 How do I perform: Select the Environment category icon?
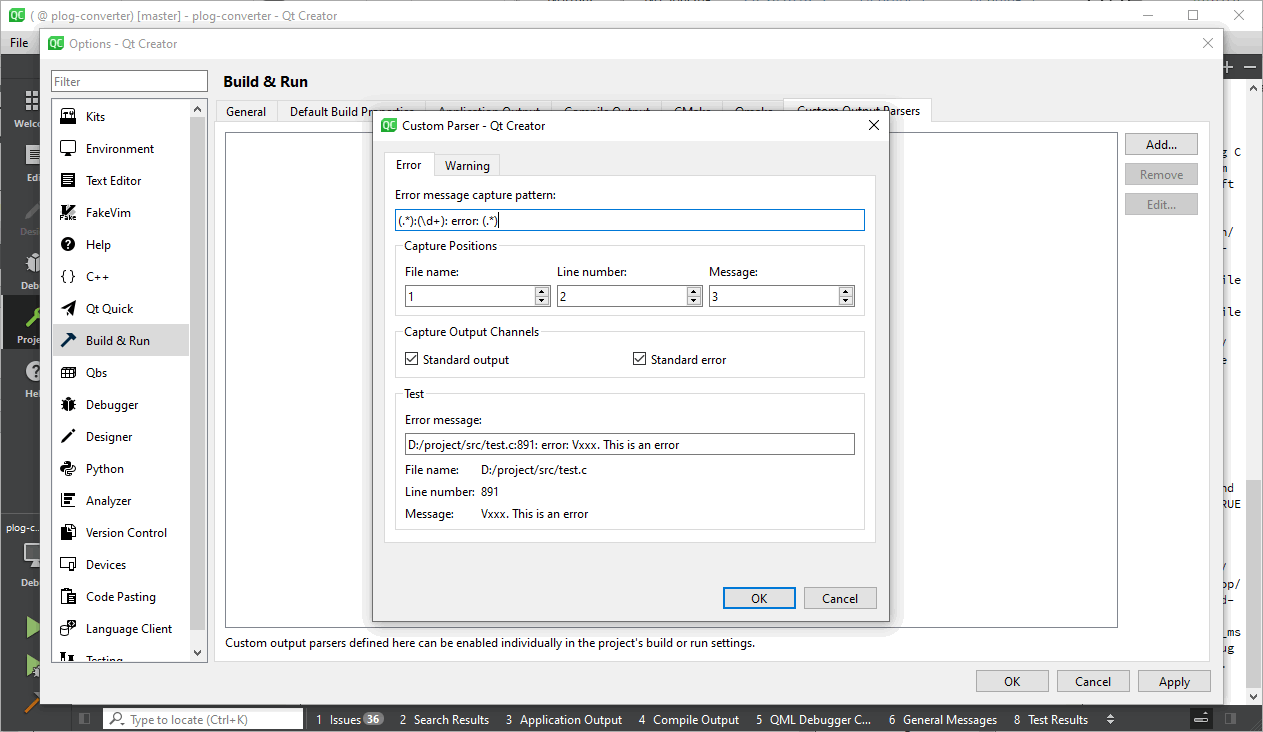(x=68, y=149)
